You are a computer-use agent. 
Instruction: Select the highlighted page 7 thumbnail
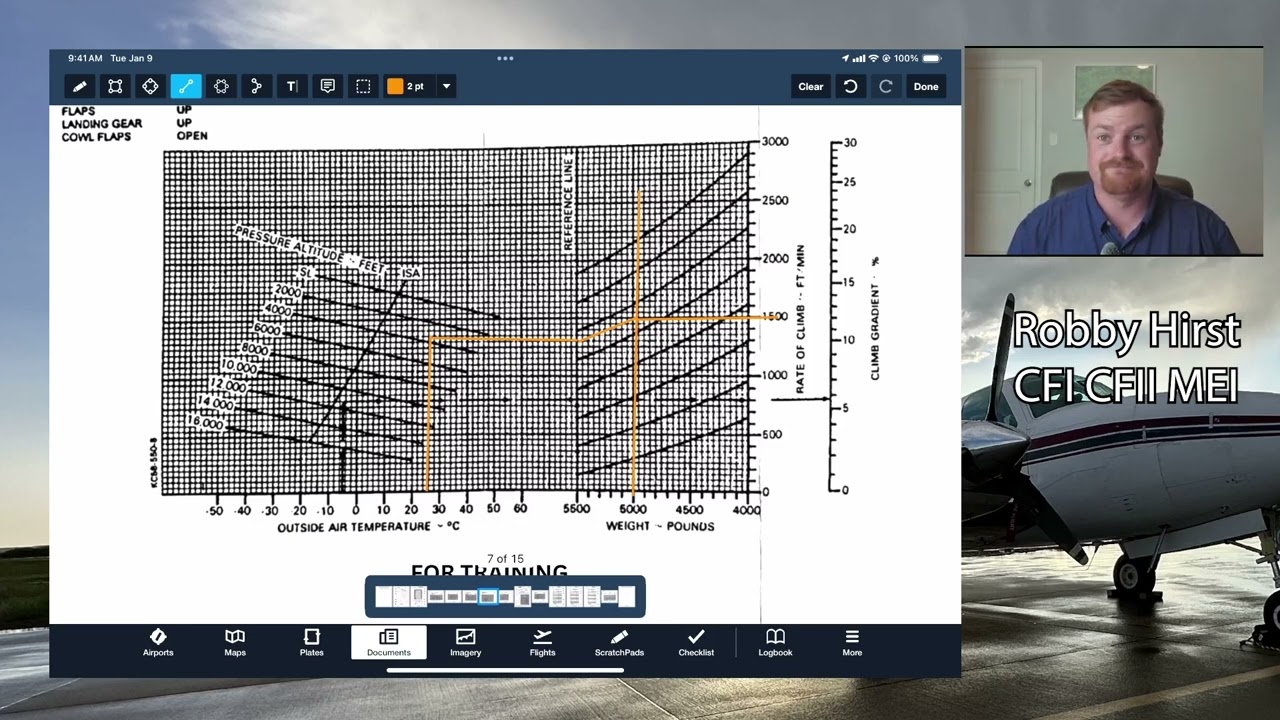(487, 597)
